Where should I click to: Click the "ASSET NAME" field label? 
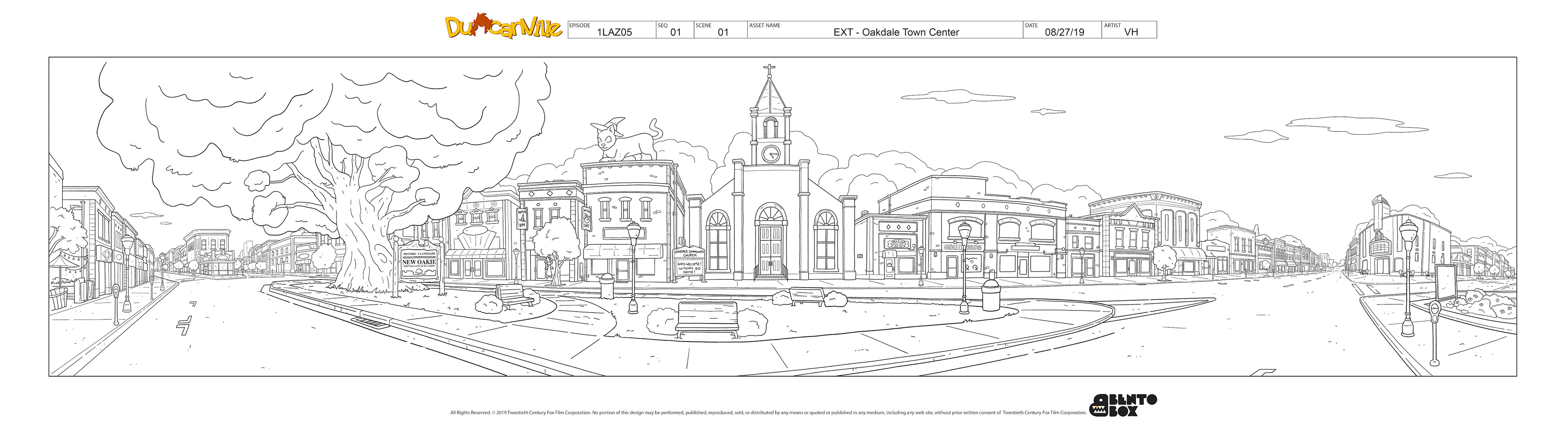click(764, 26)
